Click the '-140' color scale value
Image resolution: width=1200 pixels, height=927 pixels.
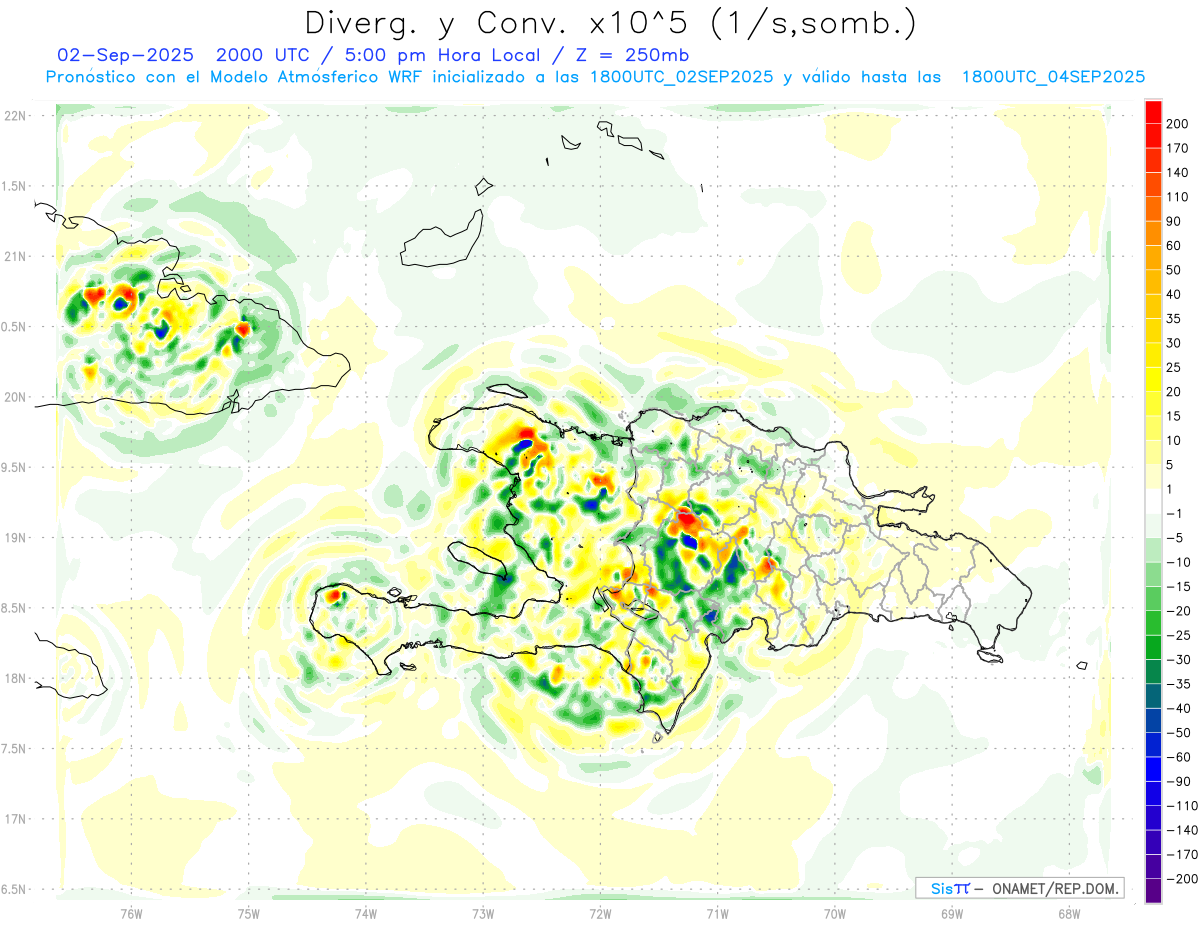[x=1181, y=830]
